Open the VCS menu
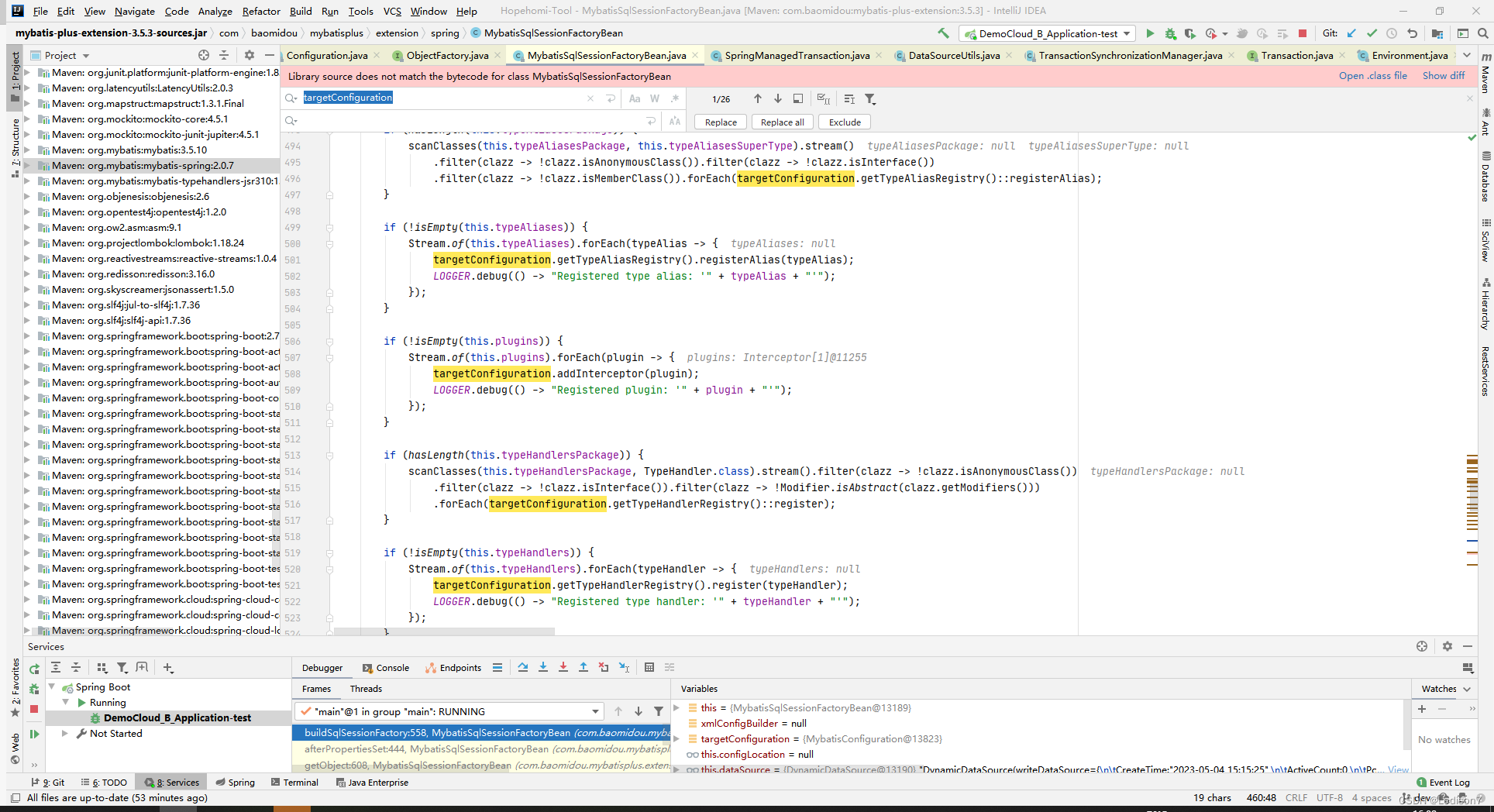Screen dimensions: 1494x812 392,11
